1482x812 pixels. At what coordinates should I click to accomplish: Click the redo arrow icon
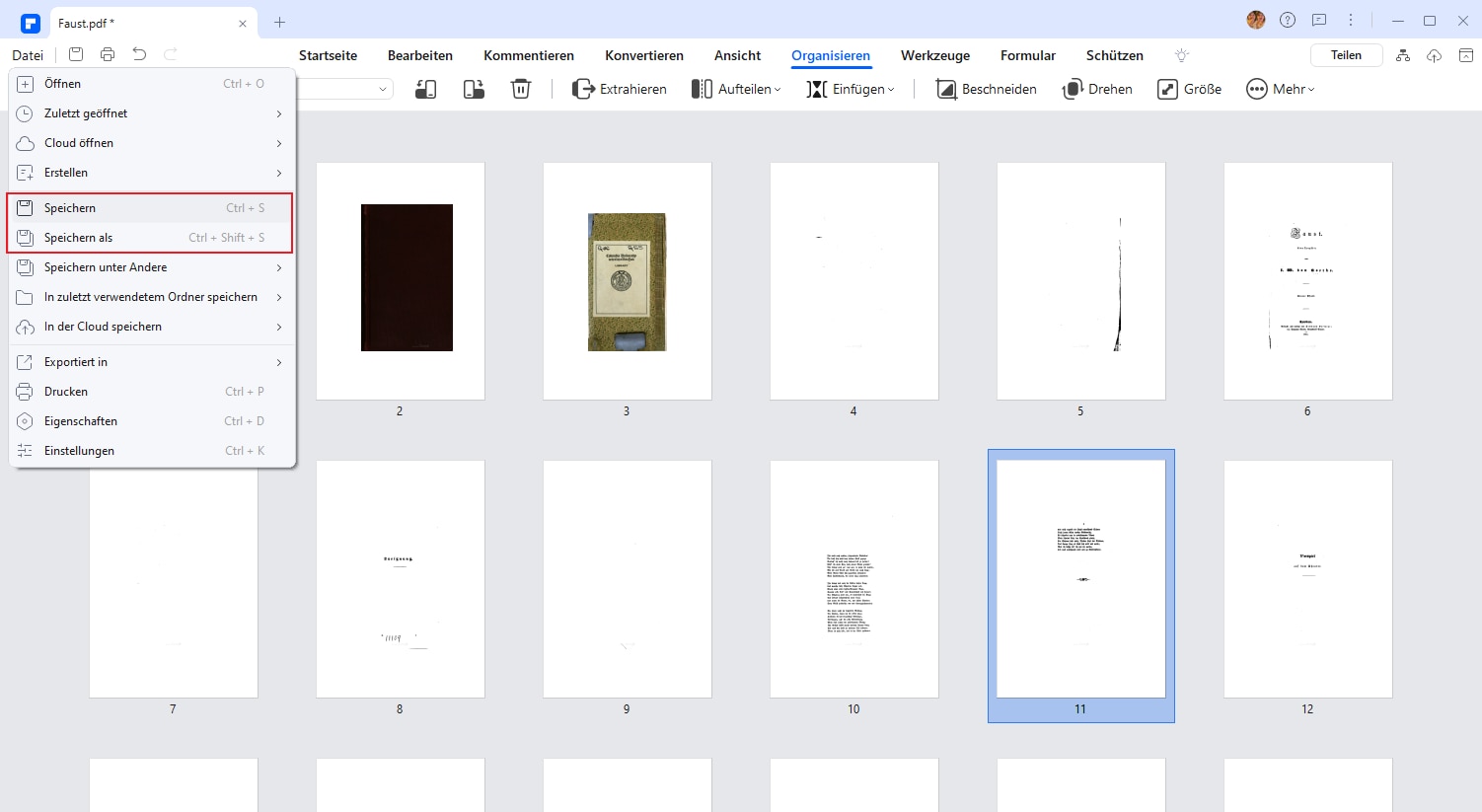click(x=171, y=55)
